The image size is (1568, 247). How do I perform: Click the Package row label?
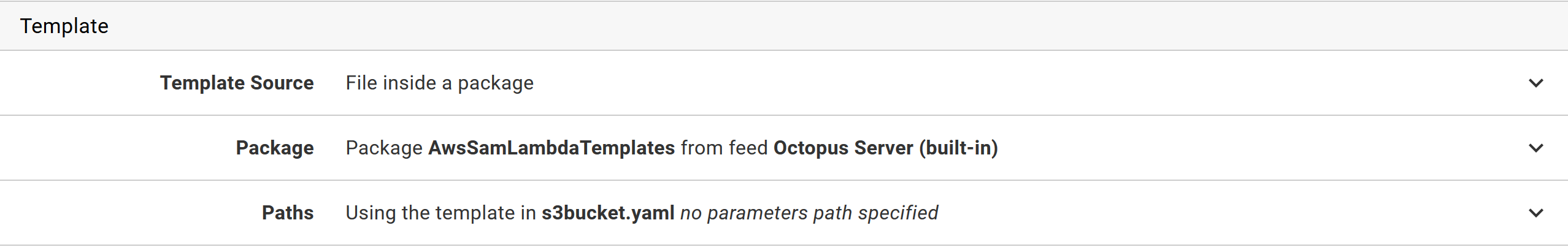click(x=275, y=148)
